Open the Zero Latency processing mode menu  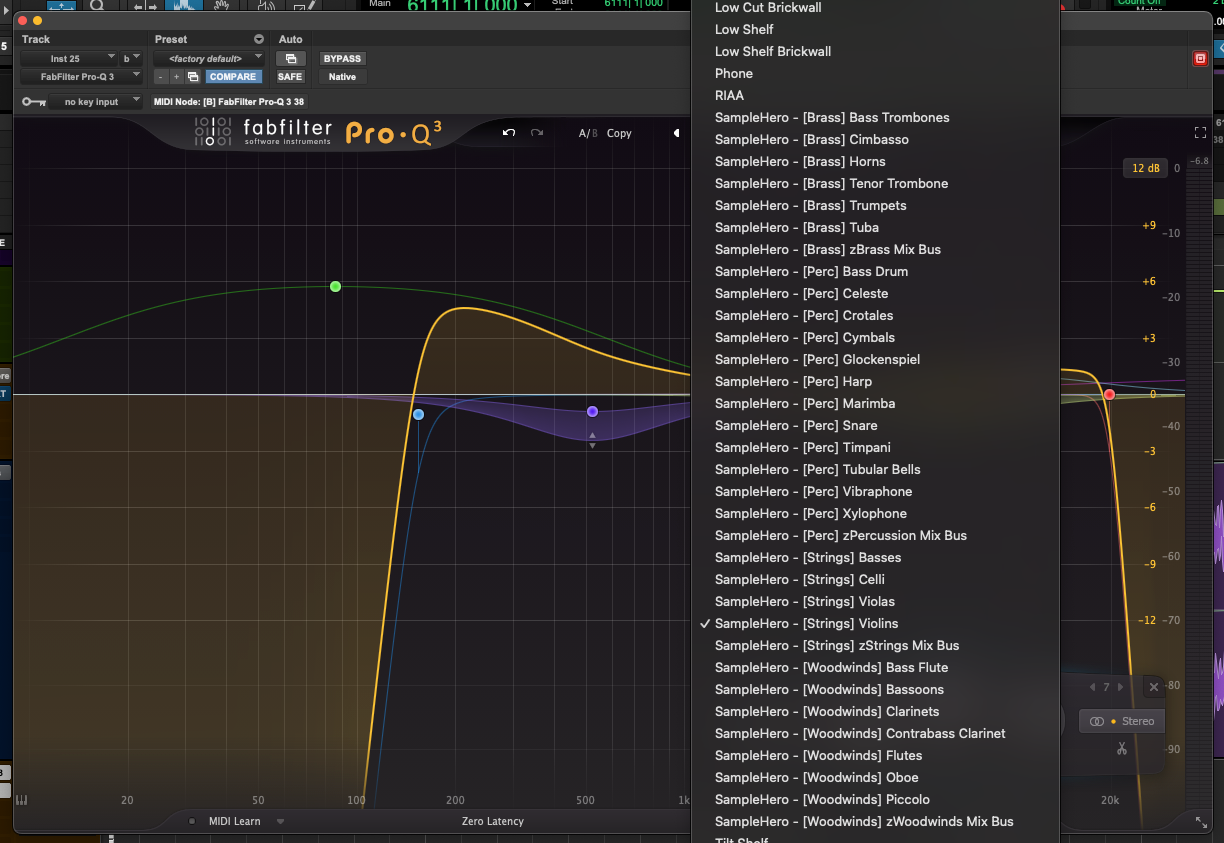[x=492, y=822]
